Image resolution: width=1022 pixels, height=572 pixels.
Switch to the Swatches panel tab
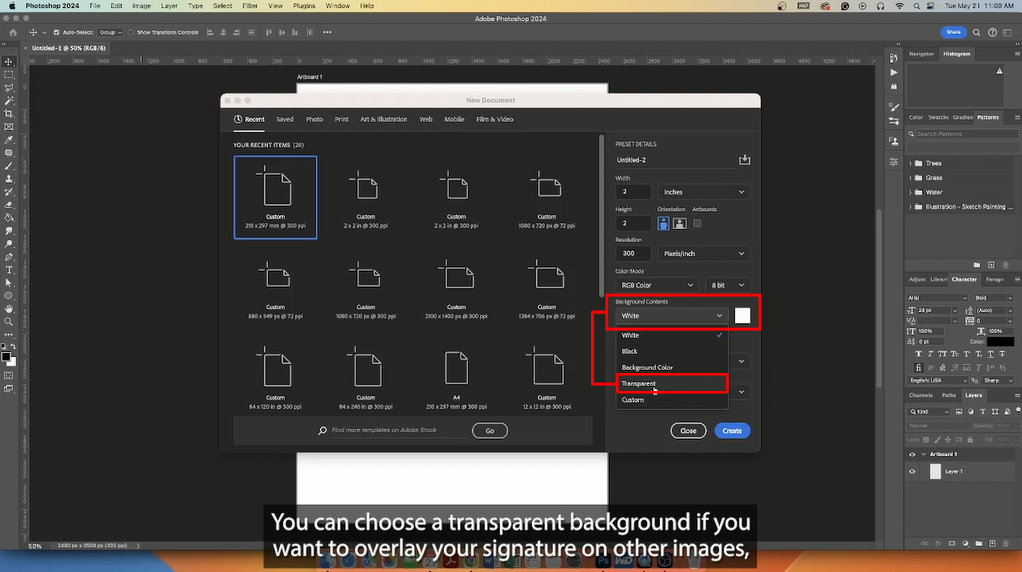click(x=938, y=117)
